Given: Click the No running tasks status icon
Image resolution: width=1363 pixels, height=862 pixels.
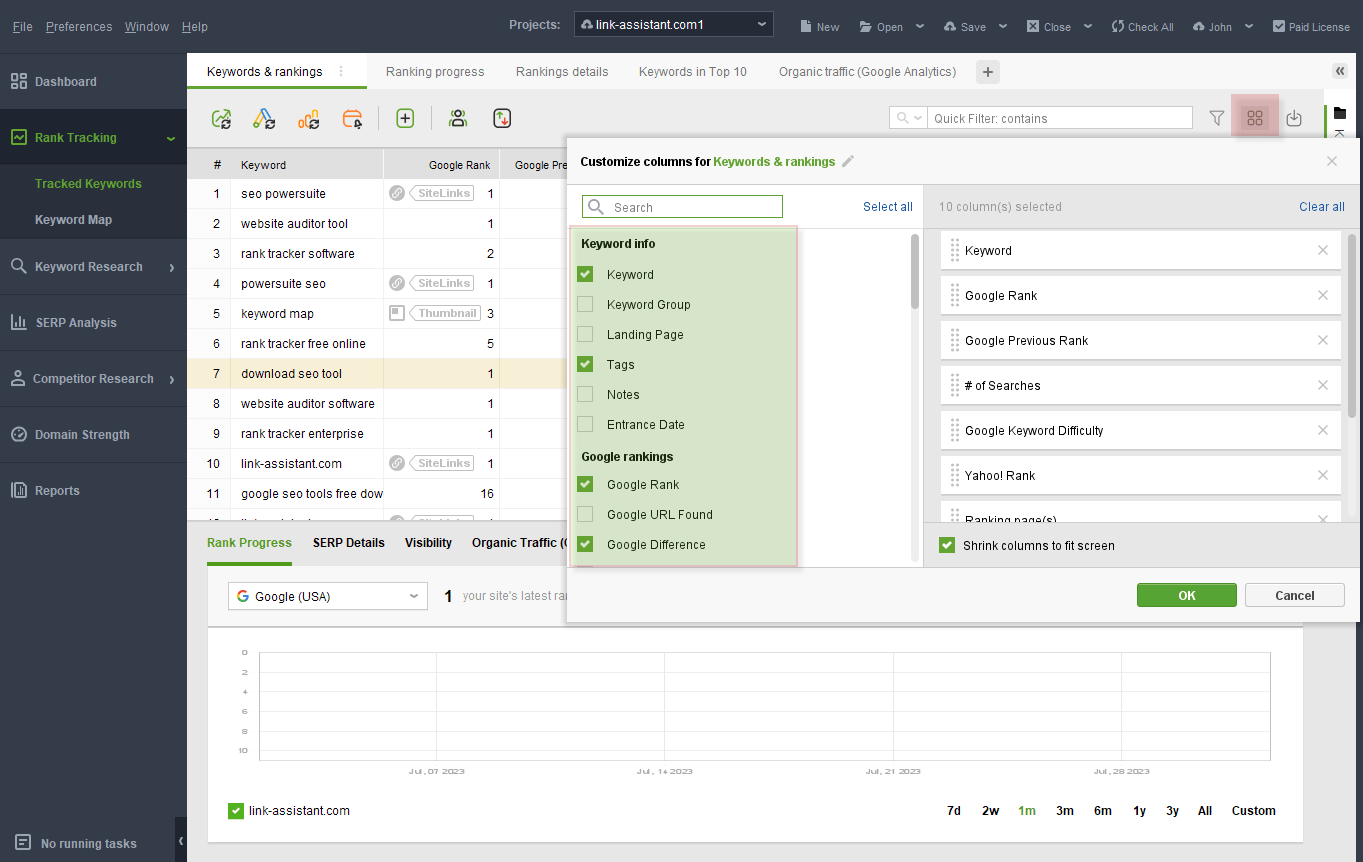Looking at the screenshot, I should [22, 843].
